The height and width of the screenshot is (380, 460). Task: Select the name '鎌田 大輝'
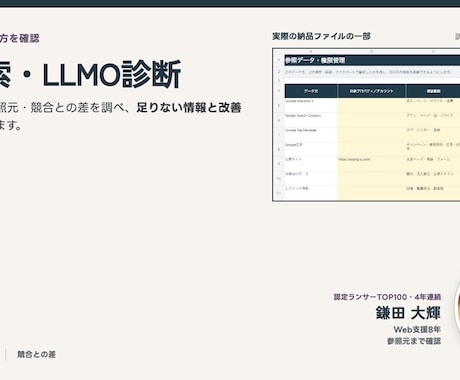point(408,313)
